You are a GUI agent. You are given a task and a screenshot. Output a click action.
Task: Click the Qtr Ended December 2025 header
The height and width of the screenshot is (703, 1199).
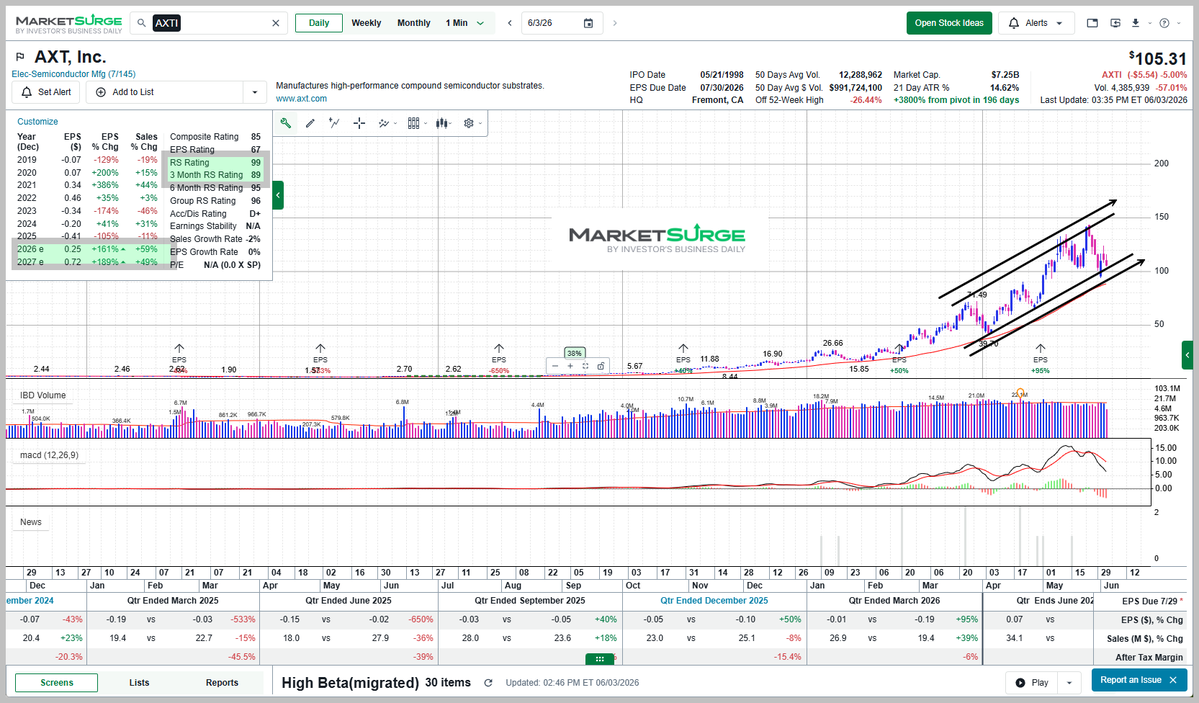click(714, 600)
